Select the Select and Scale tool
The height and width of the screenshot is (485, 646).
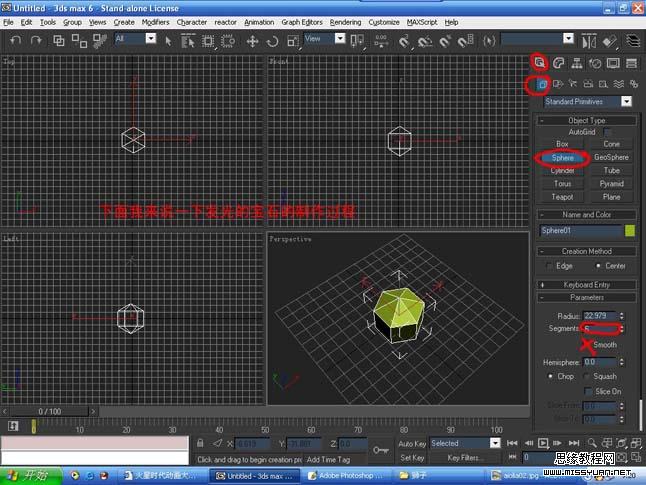point(293,41)
